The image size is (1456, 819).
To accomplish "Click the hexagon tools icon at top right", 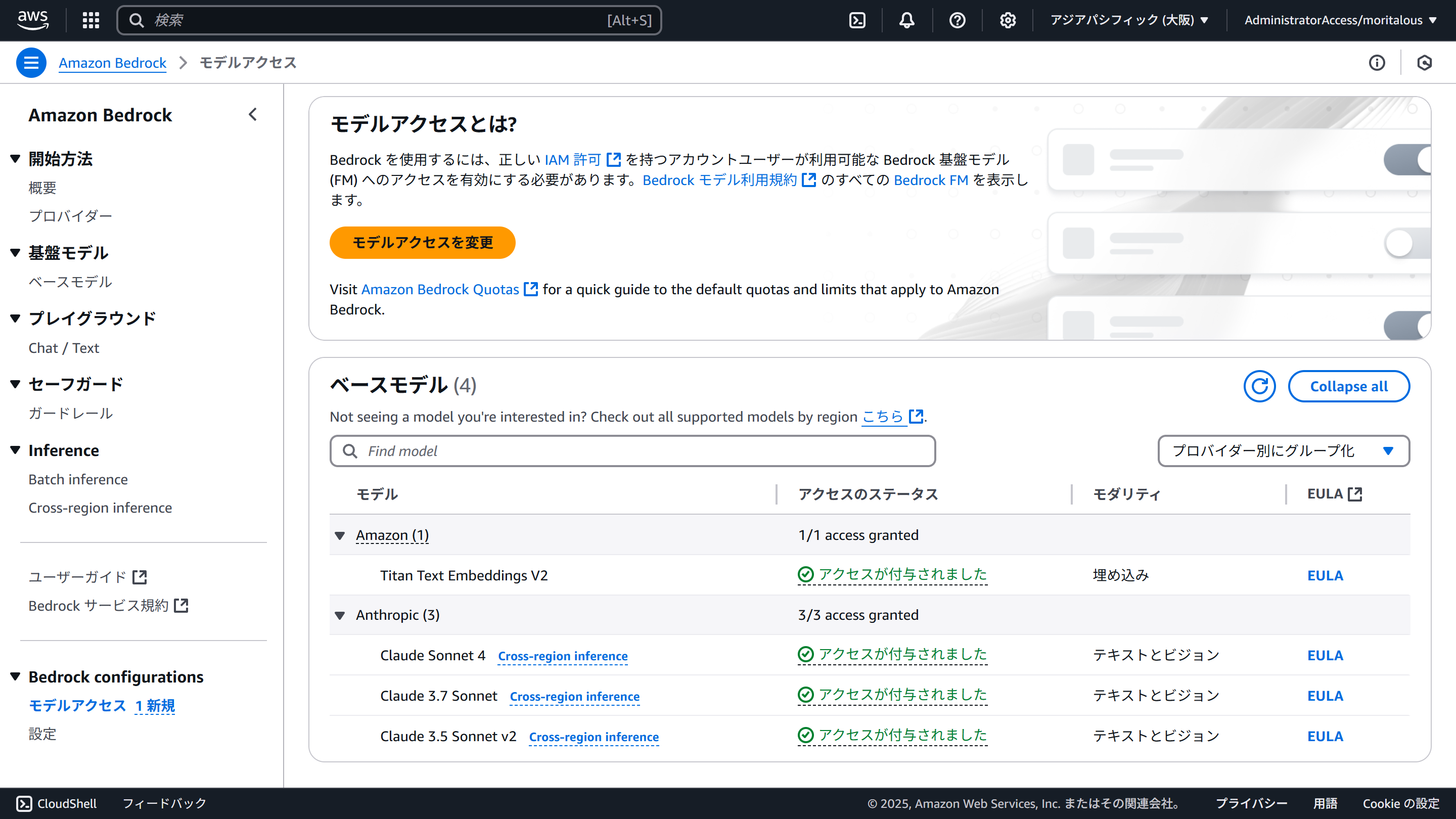I will point(1424,63).
